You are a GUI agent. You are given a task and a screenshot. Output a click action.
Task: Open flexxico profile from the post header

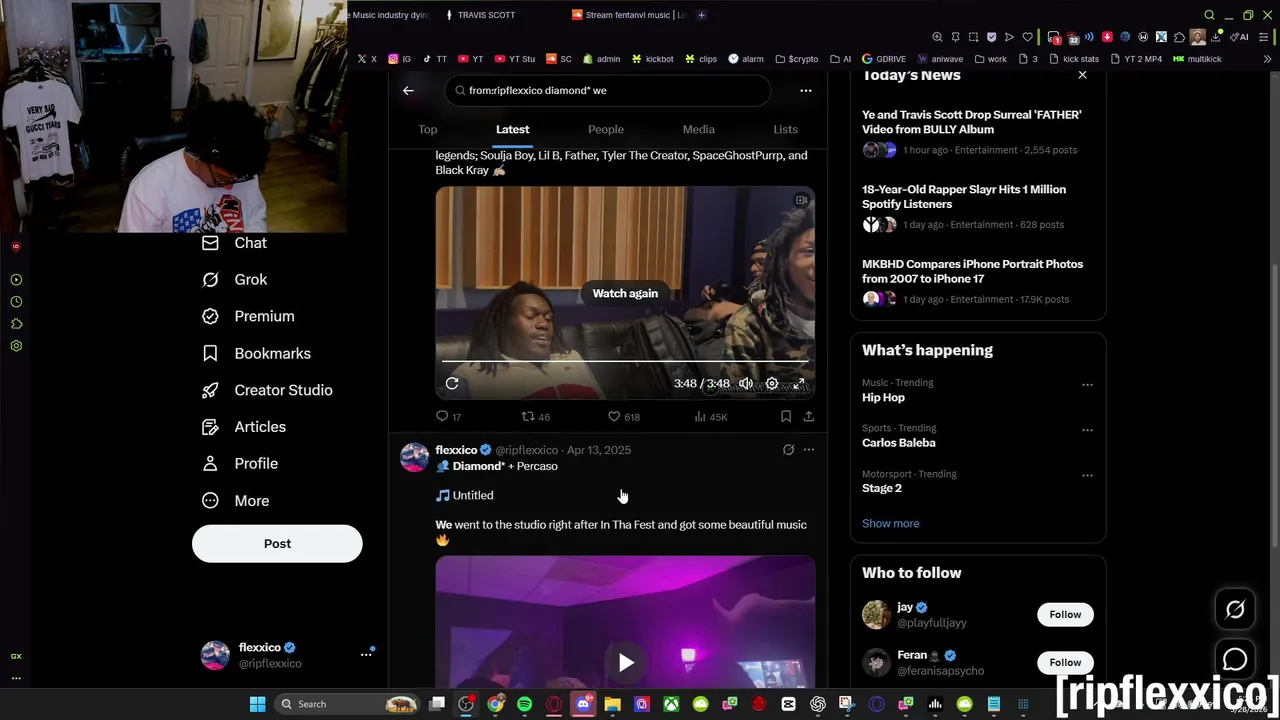pyautogui.click(x=457, y=450)
